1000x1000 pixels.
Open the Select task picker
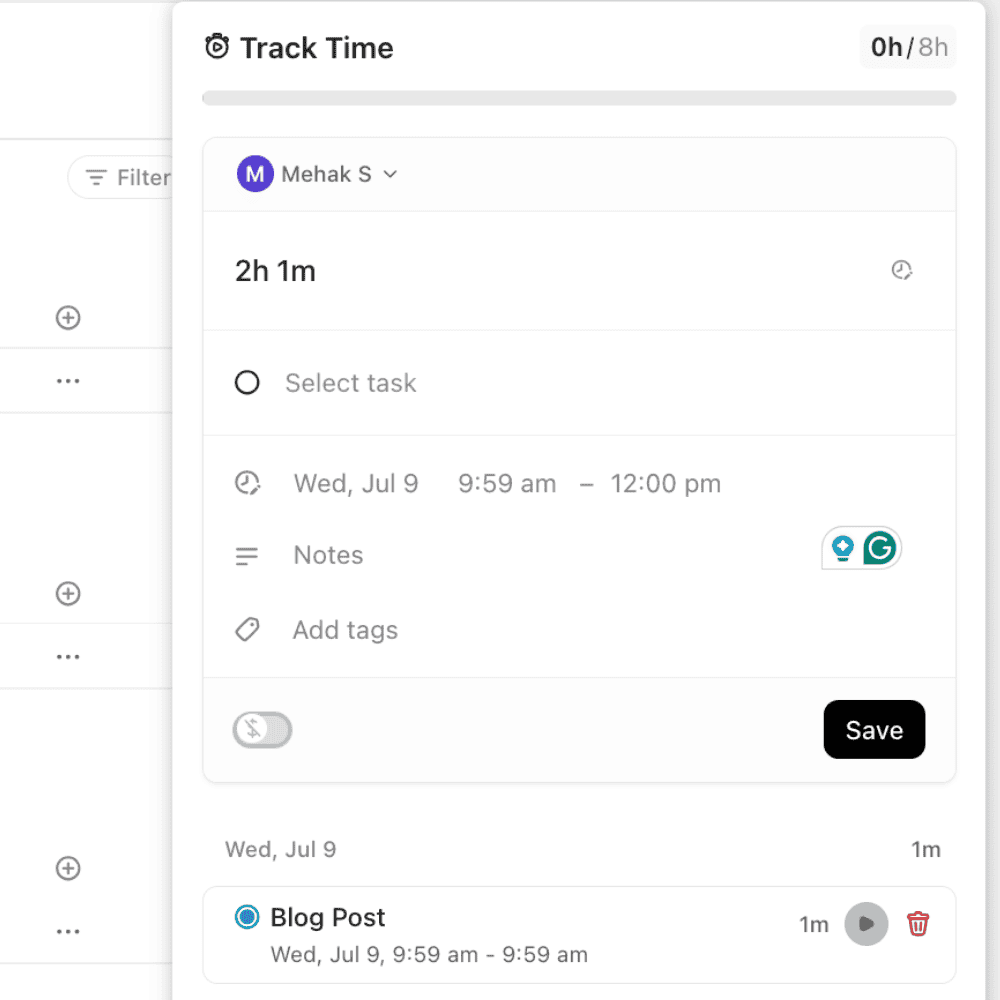(x=350, y=383)
